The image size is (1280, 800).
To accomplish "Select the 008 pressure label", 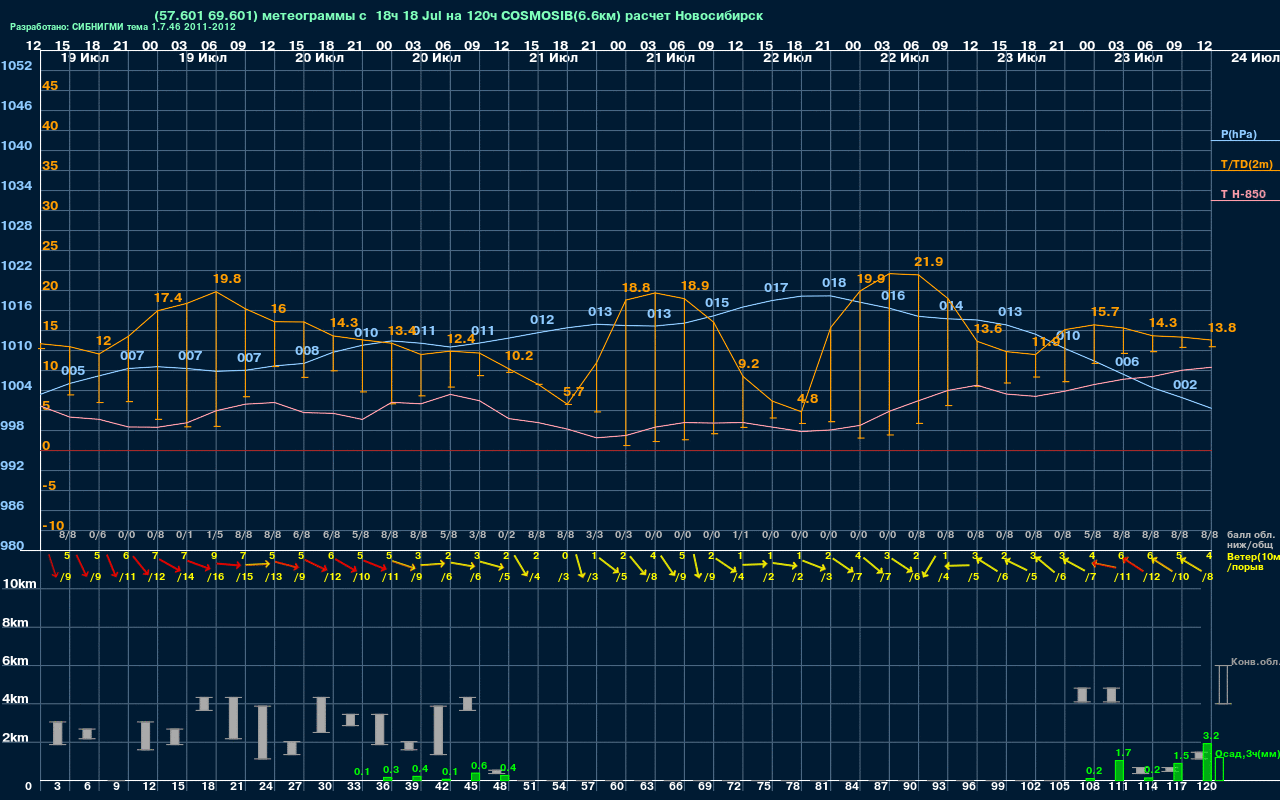I will (x=307, y=351).
